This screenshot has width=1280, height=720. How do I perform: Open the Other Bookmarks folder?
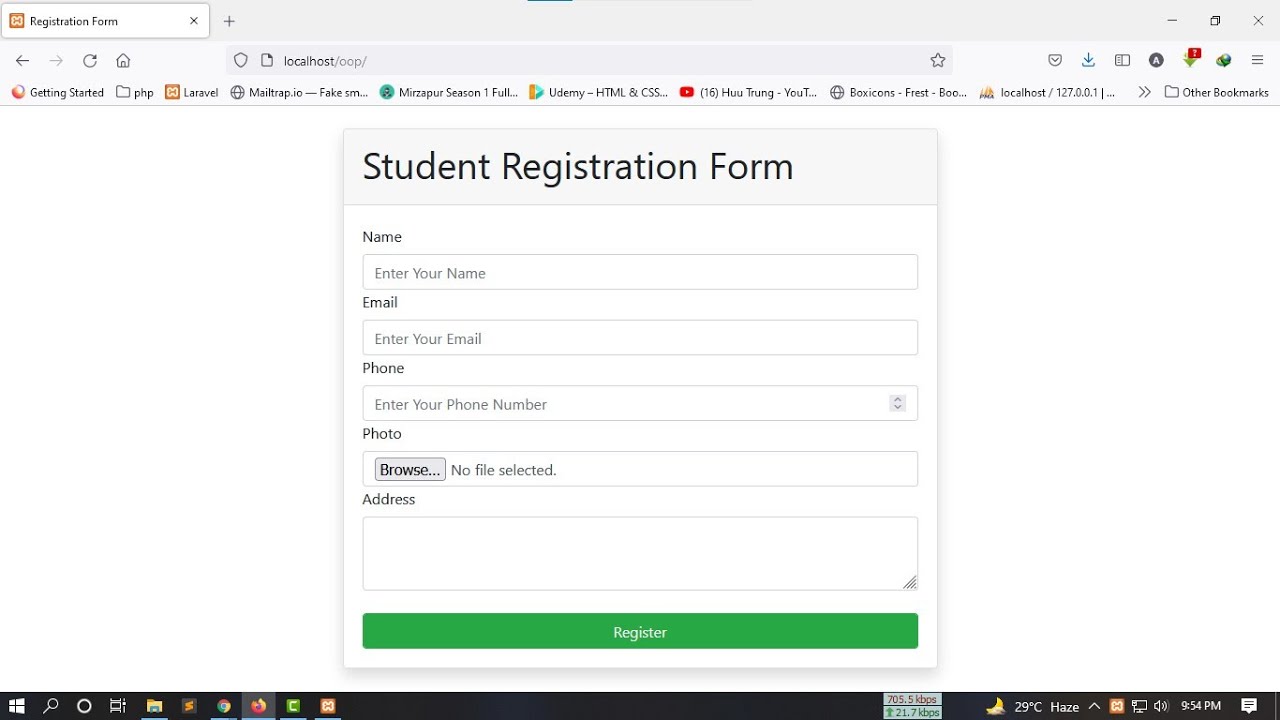(x=1216, y=92)
